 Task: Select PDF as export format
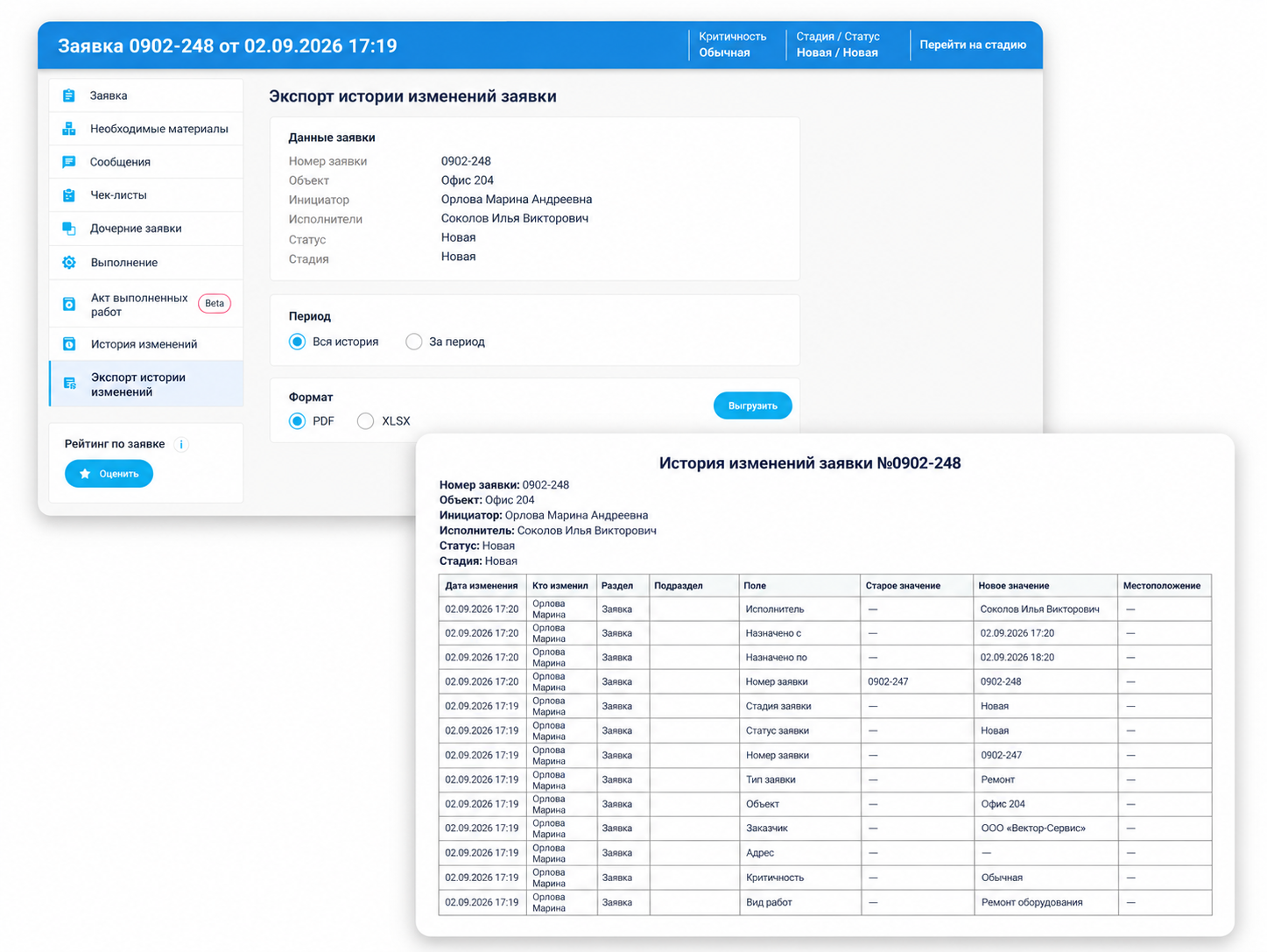click(298, 421)
